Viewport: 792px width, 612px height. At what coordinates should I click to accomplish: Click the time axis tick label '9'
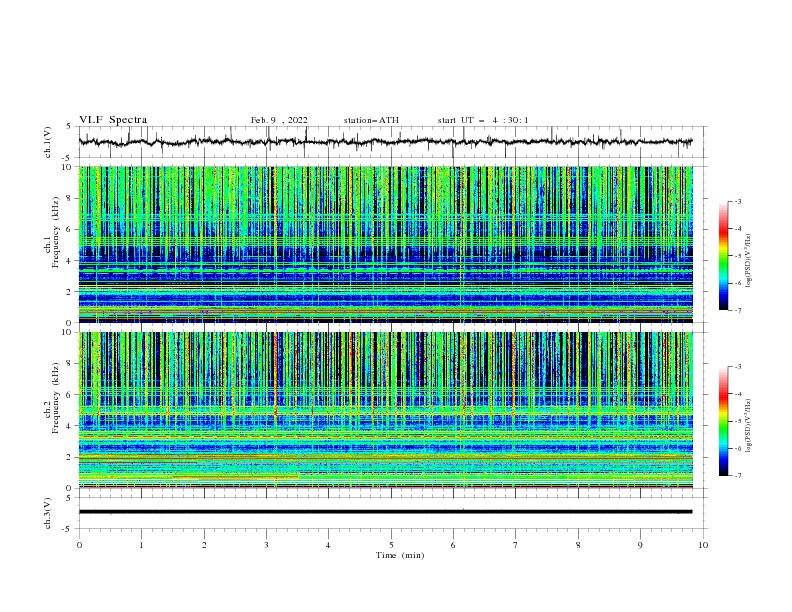(640, 545)
